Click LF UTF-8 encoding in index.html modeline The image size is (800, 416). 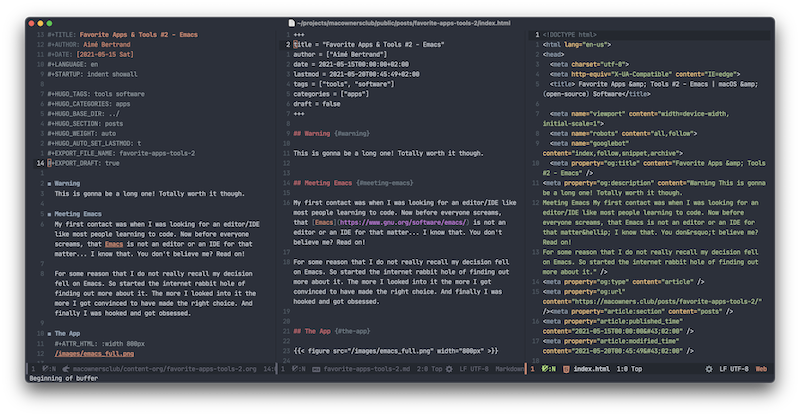pyautogui.click(x=734, y=369)
